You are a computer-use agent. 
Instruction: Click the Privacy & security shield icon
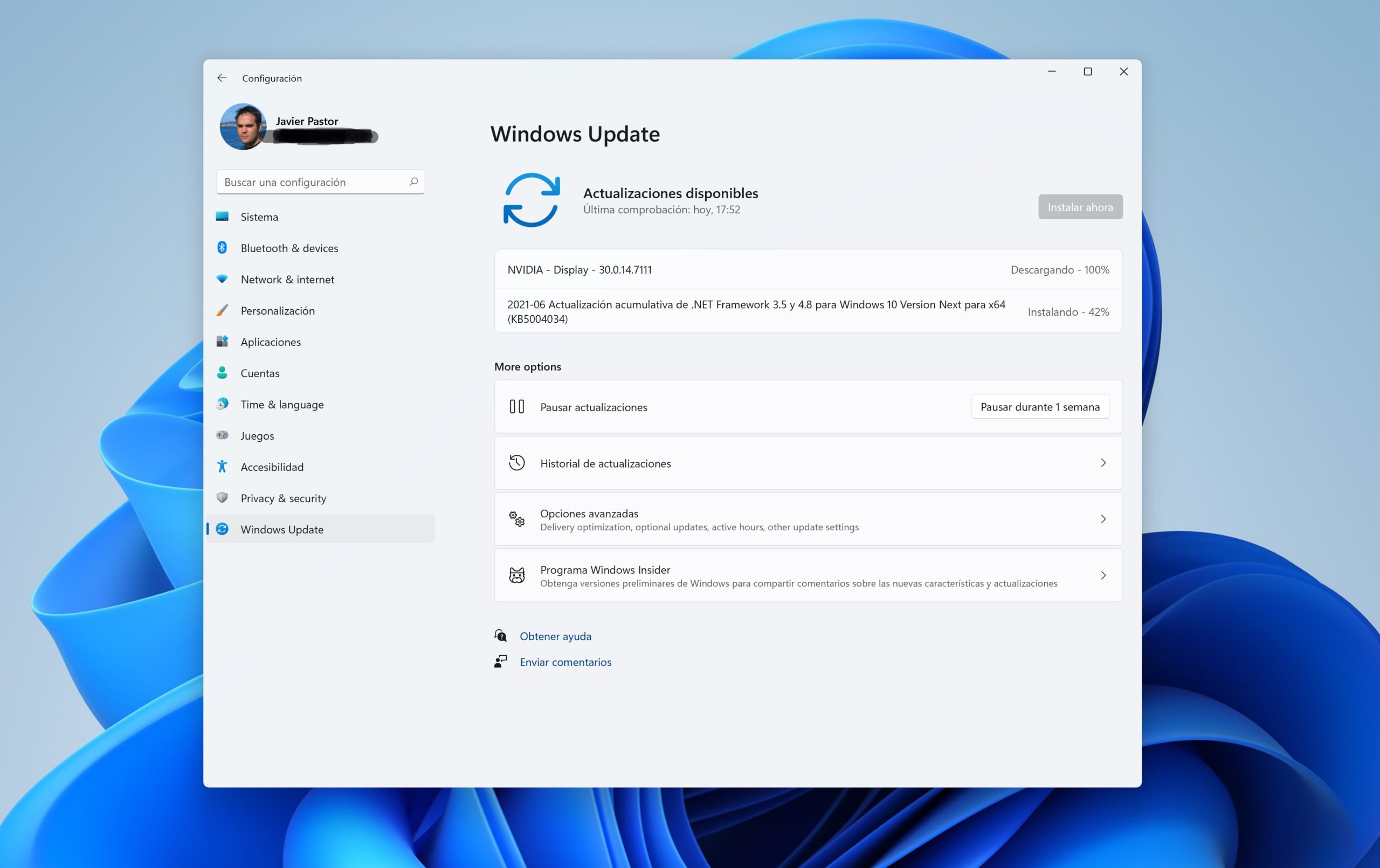(x=222, y=497)
